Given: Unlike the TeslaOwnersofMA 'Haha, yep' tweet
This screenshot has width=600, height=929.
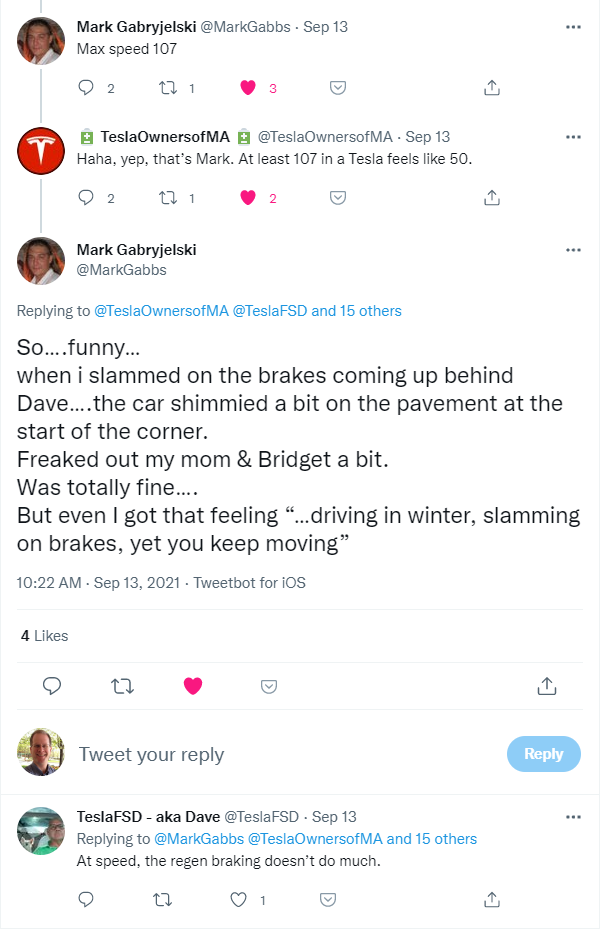Looking at the screenshot, I should click(248, 197).
